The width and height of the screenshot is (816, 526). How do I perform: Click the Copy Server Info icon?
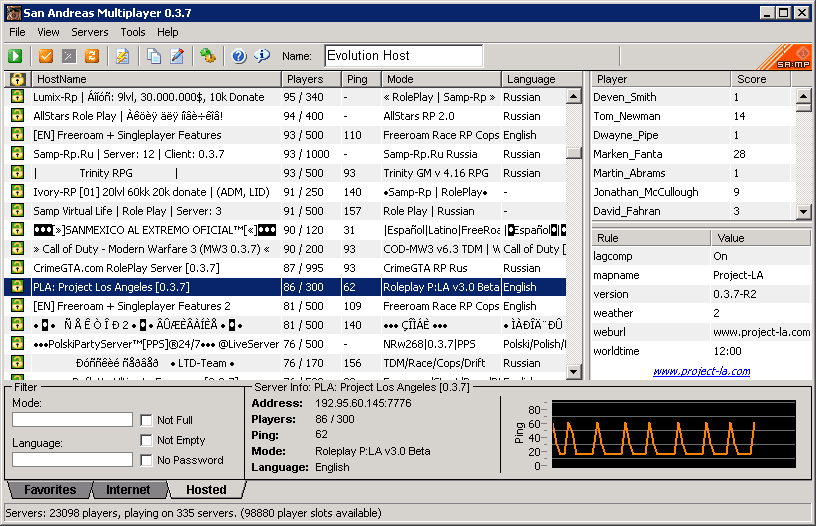coord(154,56)
